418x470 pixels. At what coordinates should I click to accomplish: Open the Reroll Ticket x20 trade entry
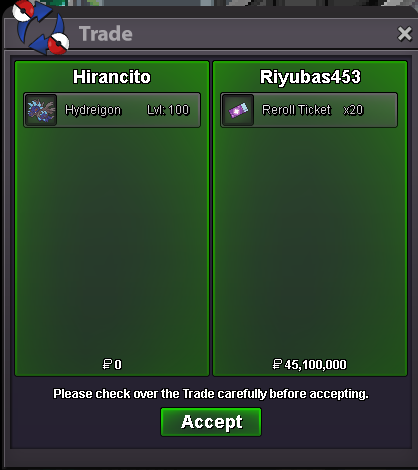(x=309, y=110)
